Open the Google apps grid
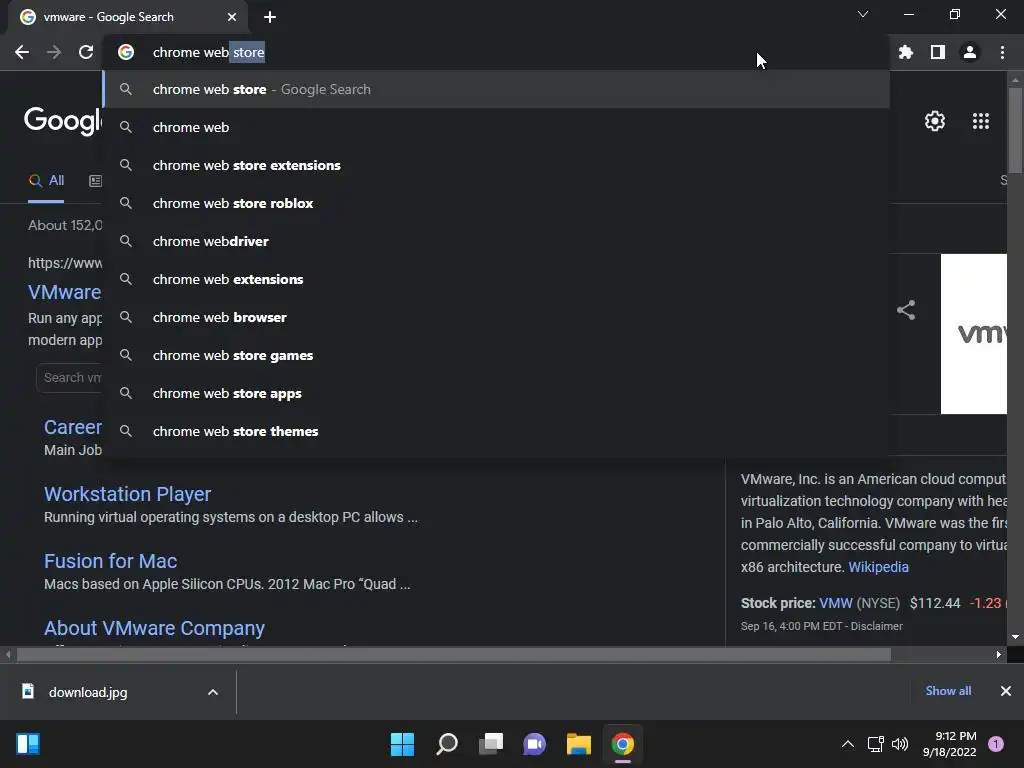Screen dimensions: 1024x768 (x=980, y=121)
